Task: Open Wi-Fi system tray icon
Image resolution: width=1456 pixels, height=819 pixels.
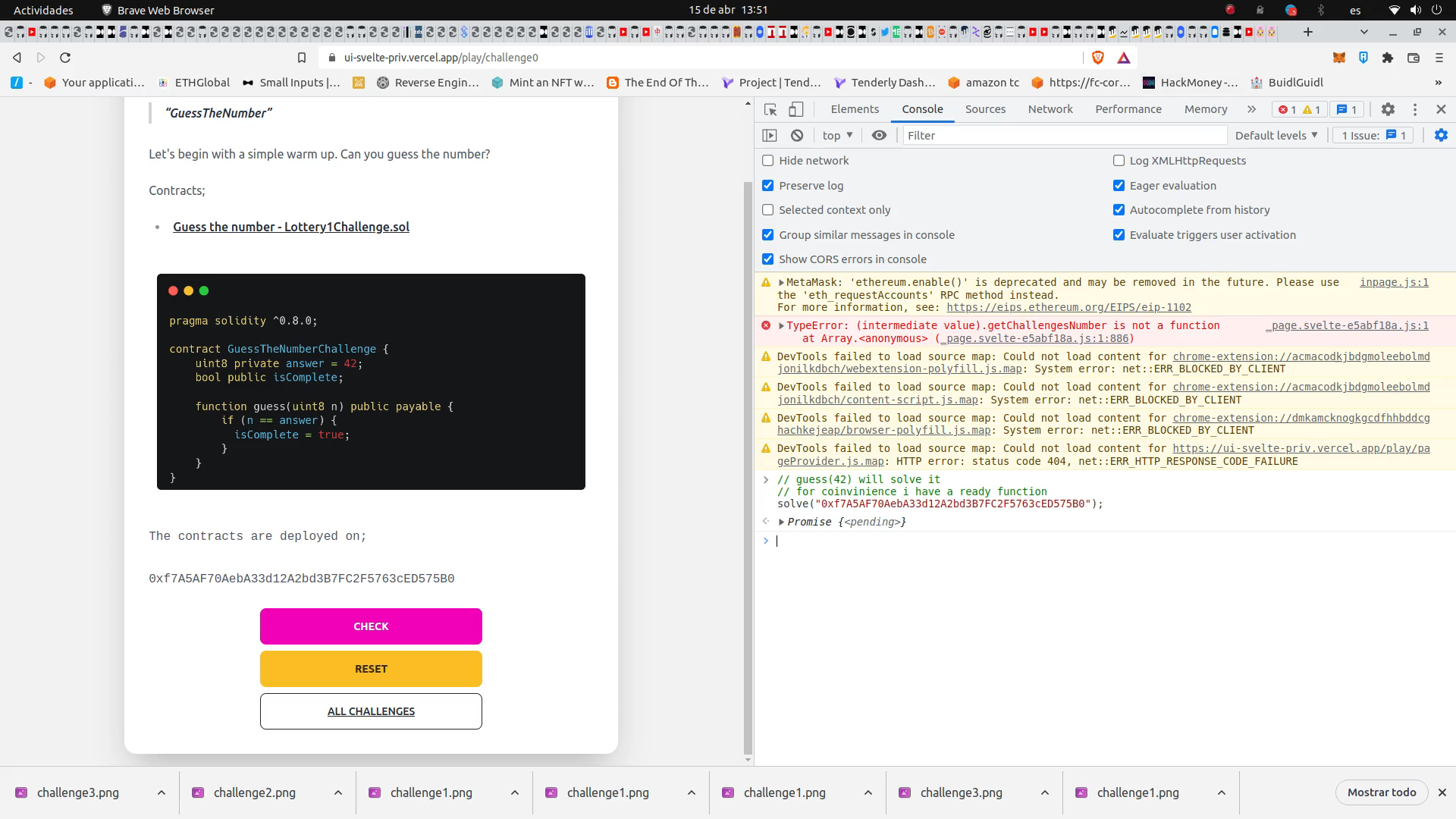Action: coord(1394,10)
